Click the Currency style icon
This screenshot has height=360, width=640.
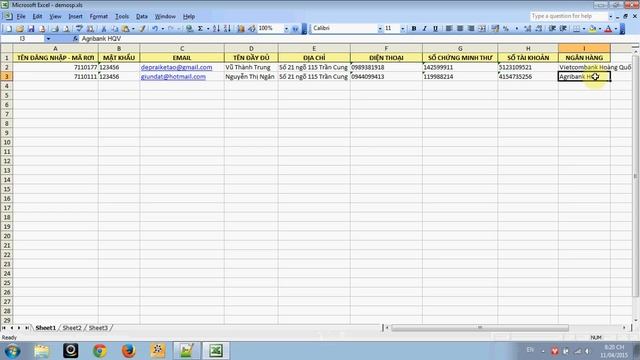click(x=495, y=29)
